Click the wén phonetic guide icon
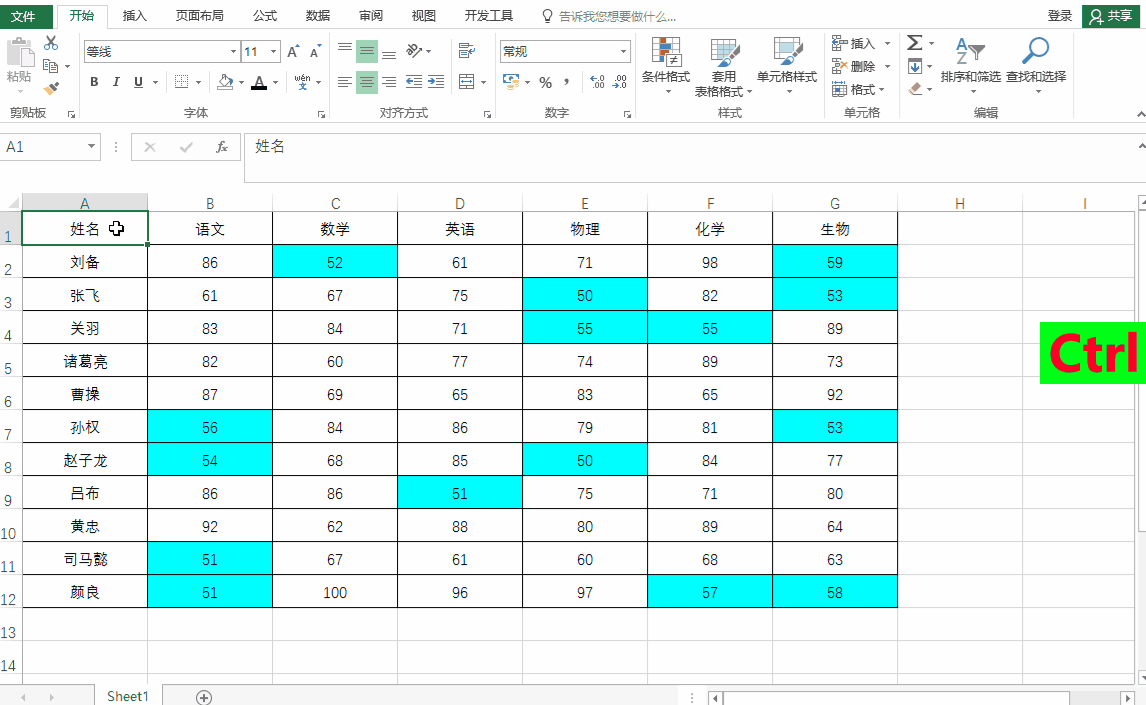Viewport: 1146px width, 705px height. (x=303, y=83)
